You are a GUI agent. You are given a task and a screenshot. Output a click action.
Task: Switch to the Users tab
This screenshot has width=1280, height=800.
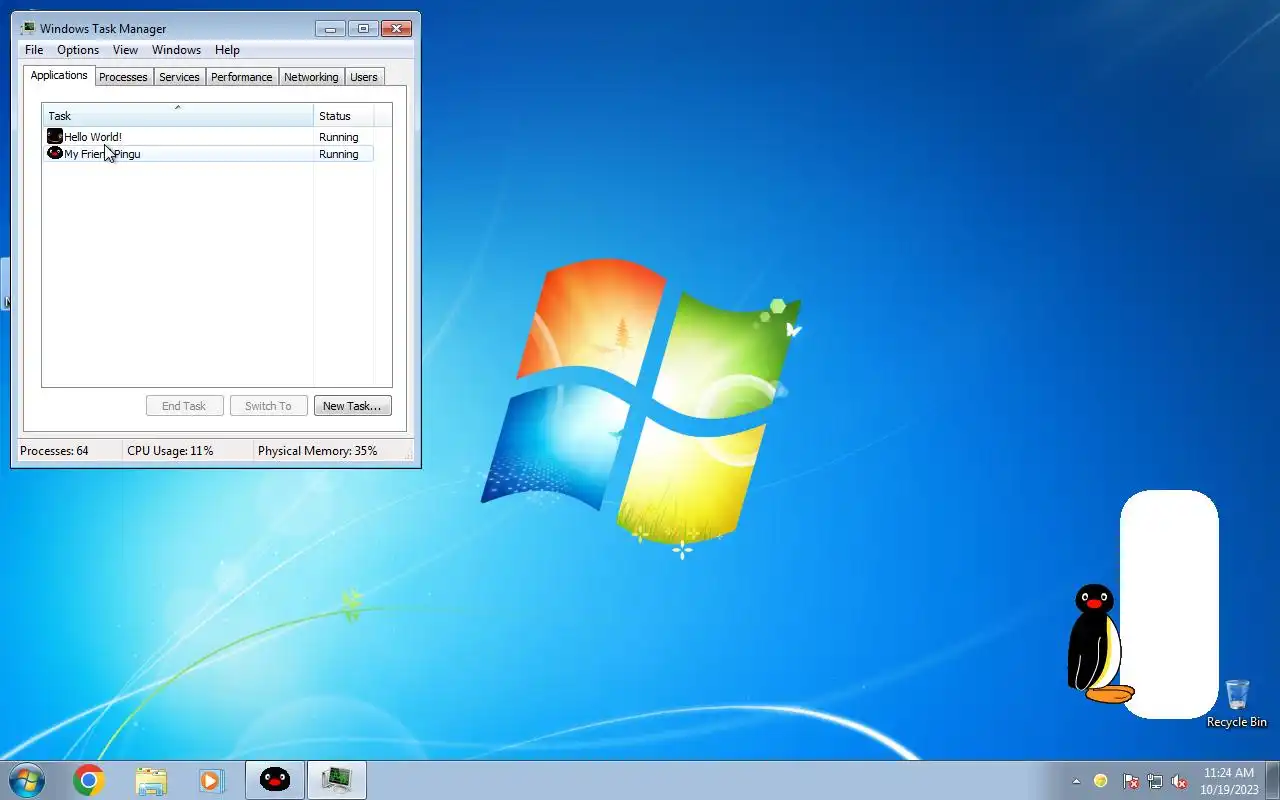(364, 77)
